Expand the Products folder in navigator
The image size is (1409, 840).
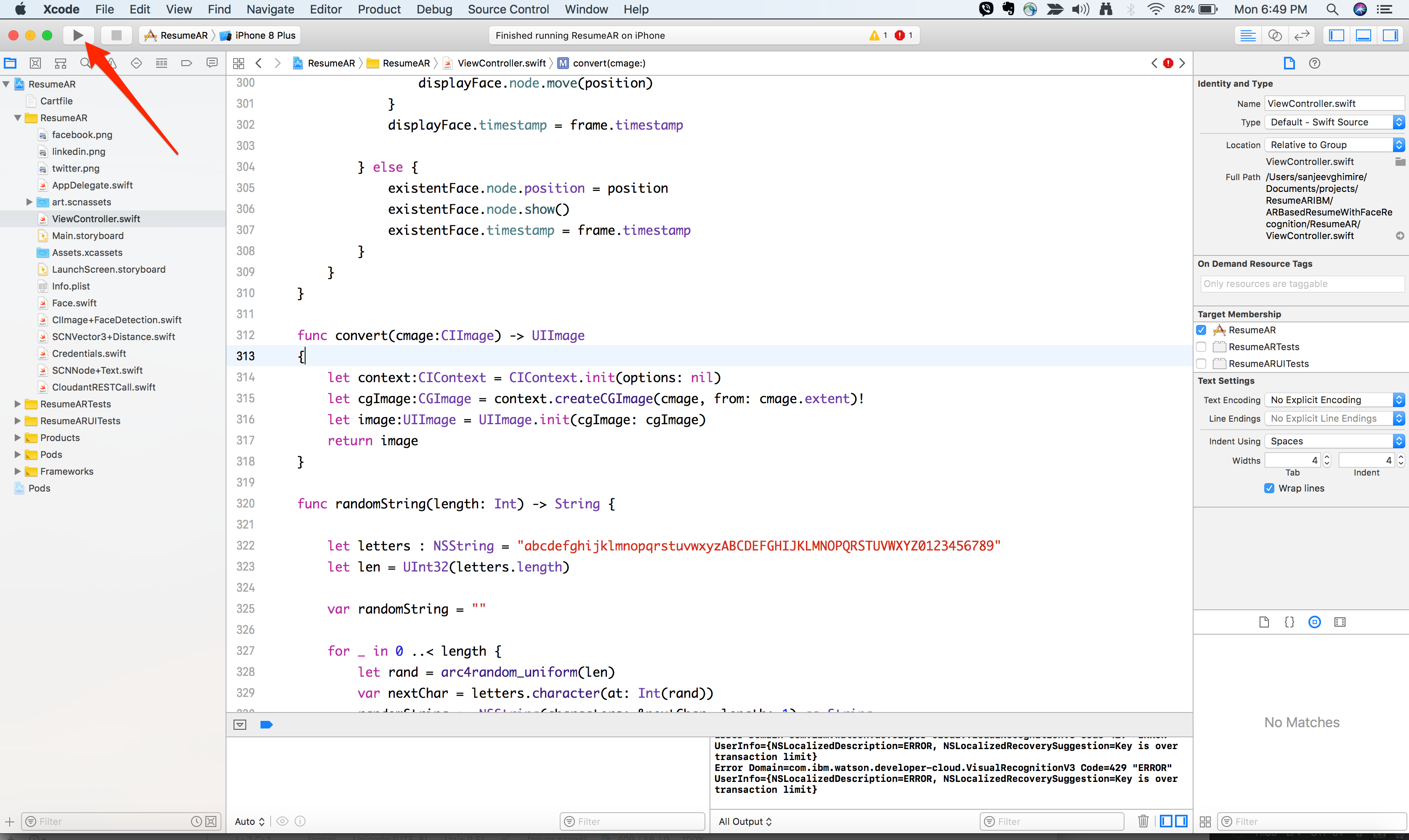[18, 437]
